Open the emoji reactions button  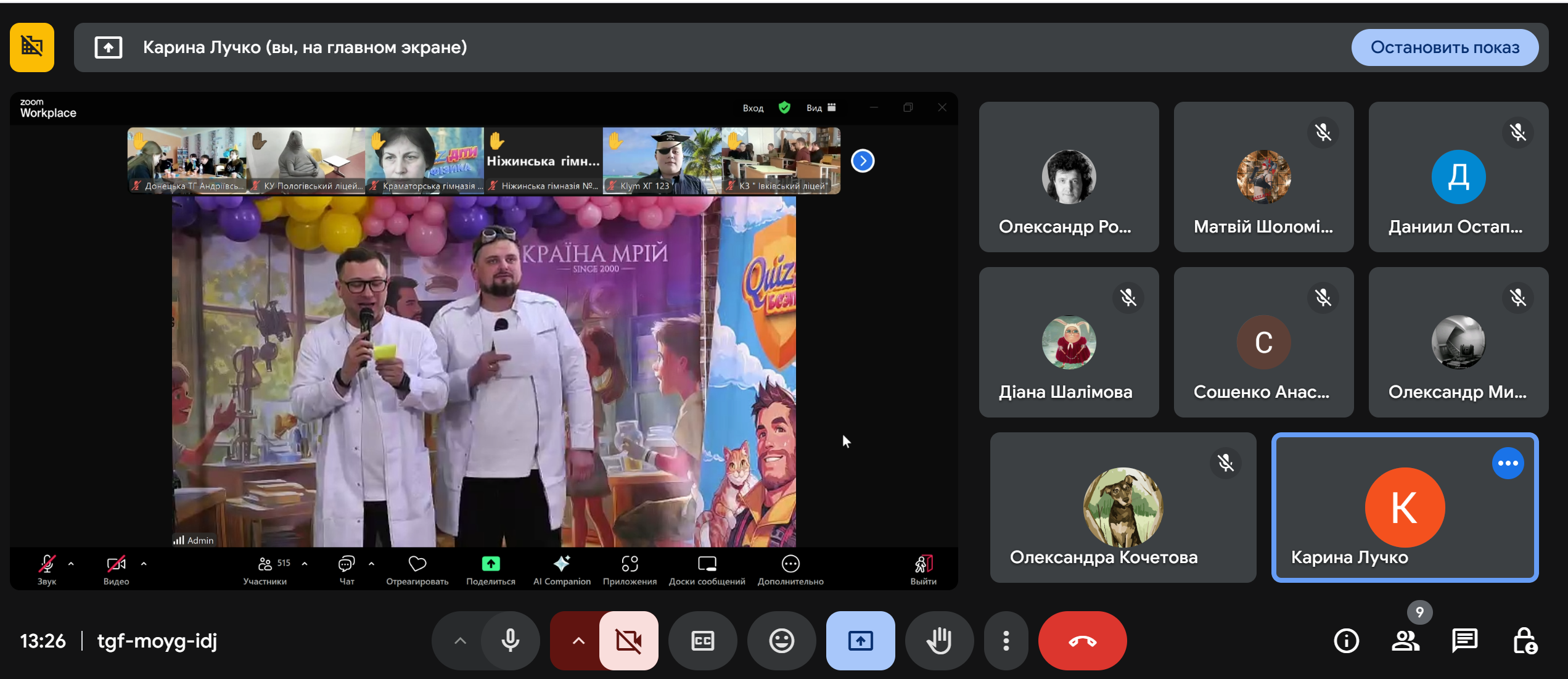tap(781, 641)
